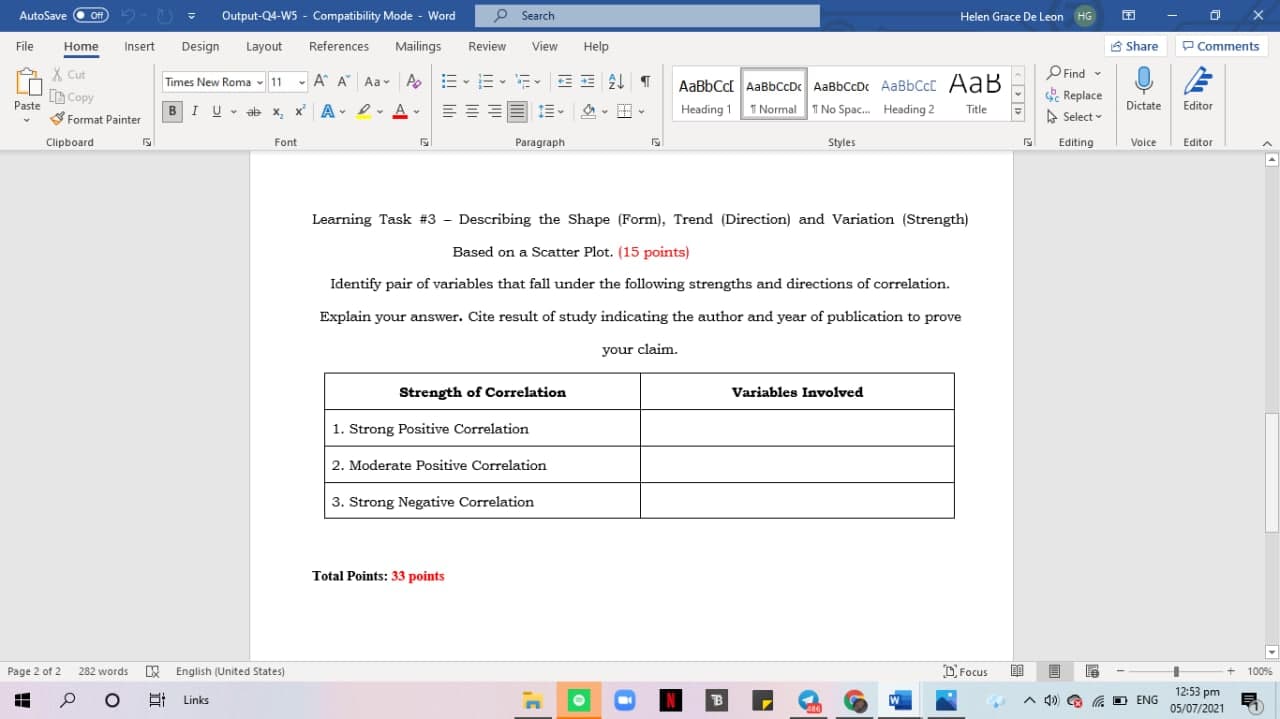Enable center text alignment
This screenshot has width=1280, height=719.
pyautogui.click(x=470, y=111)
